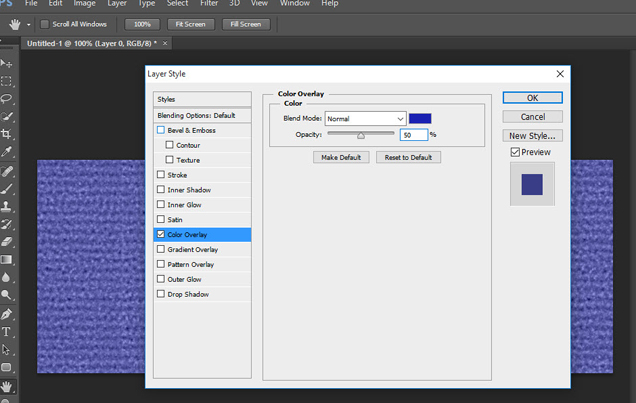Uncheck the Color Overlay effect
This screenshot has width=636, height=403.
coord(161,235)
